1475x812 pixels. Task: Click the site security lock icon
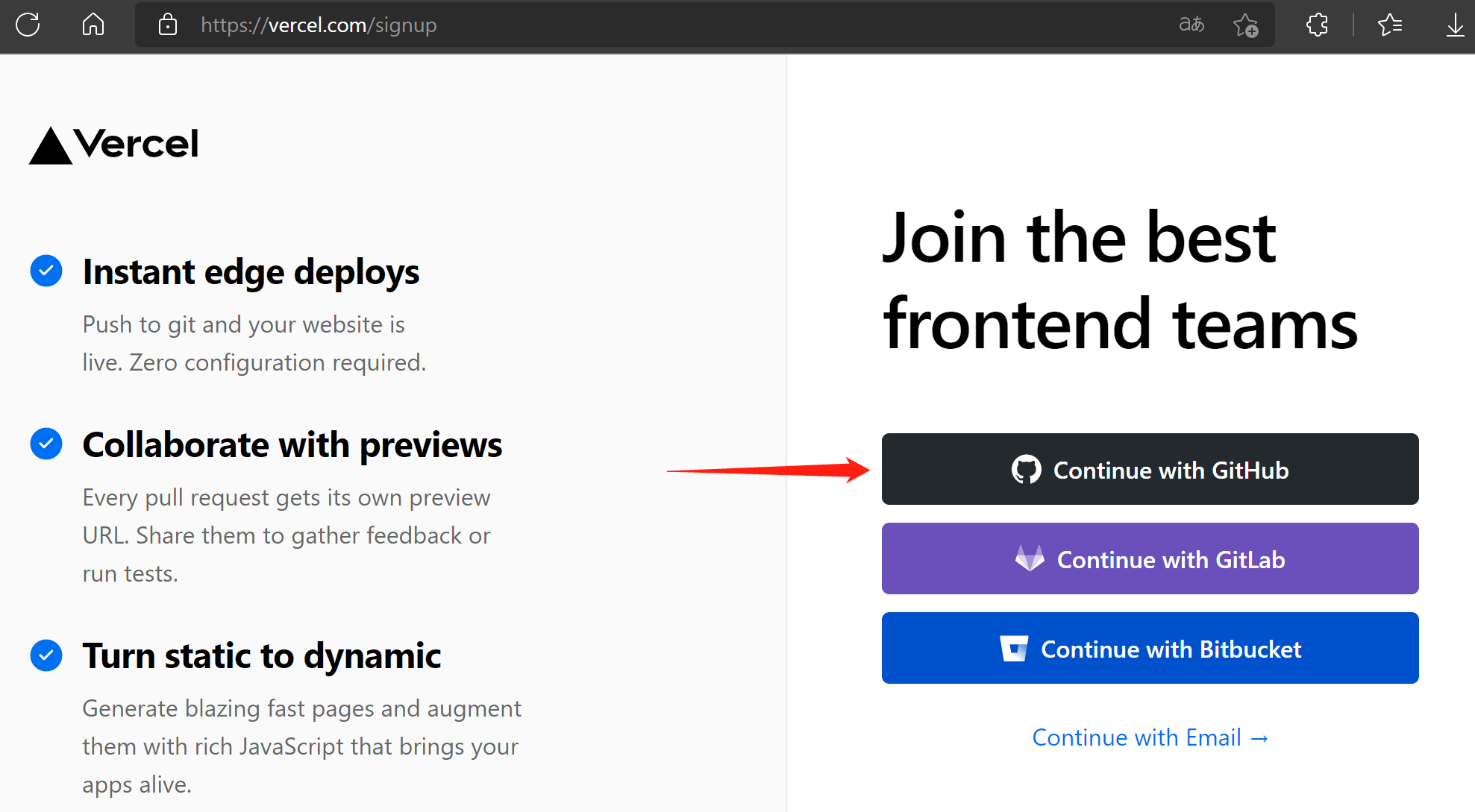168,25
